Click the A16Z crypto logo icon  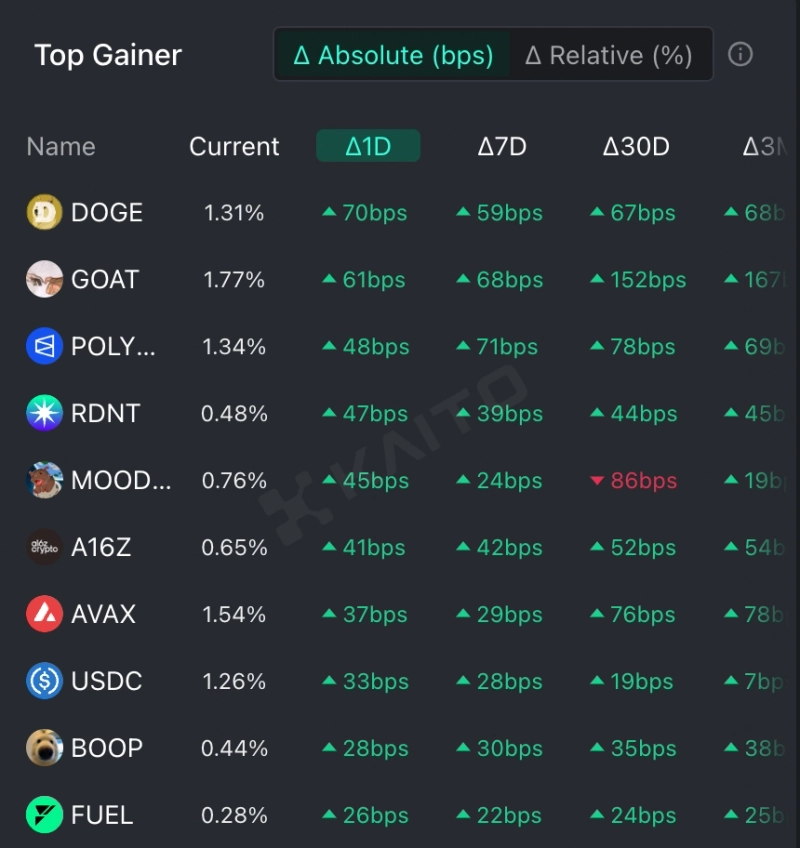coord(44,548)
